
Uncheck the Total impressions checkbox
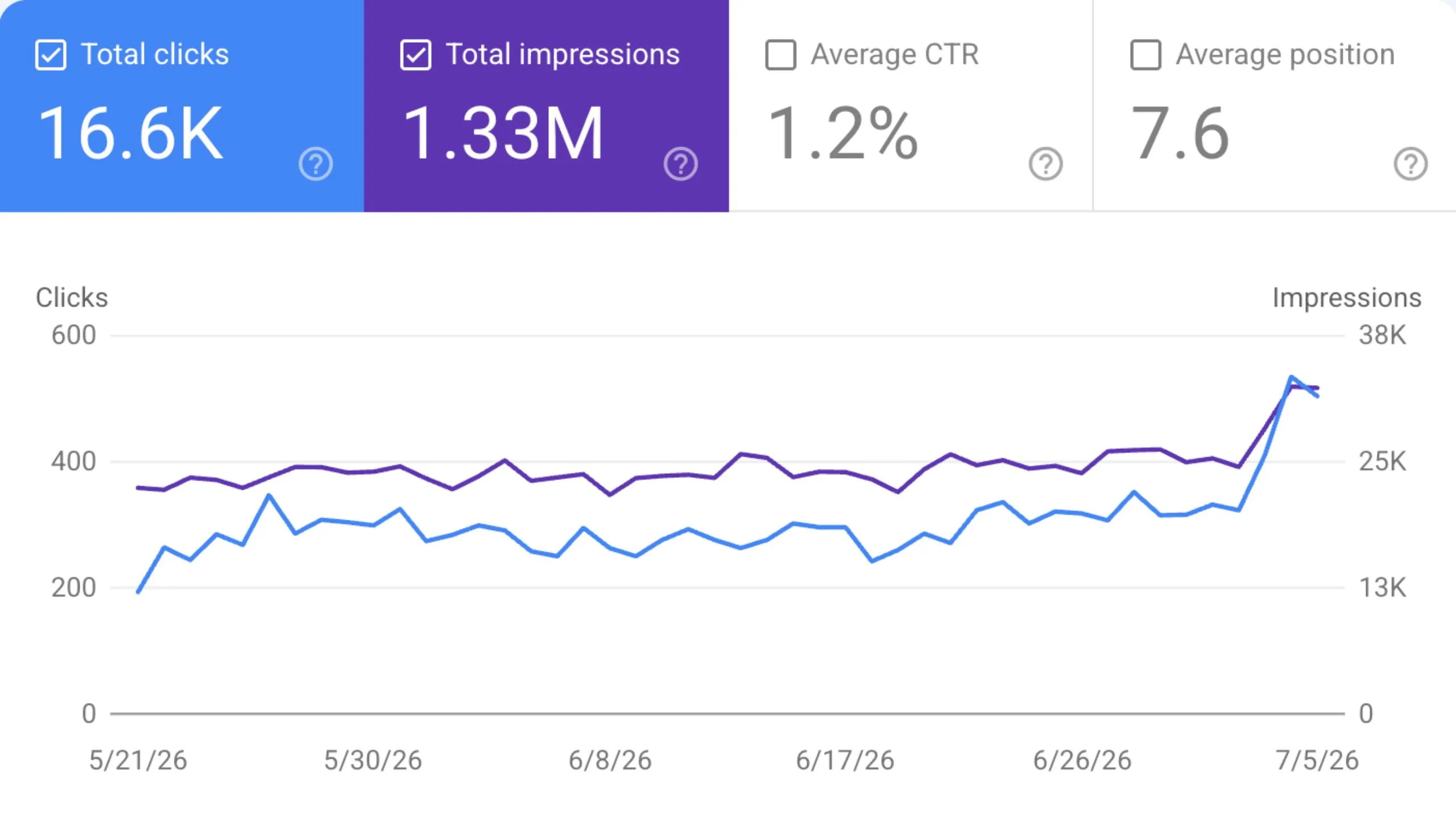tap(415, 55)
